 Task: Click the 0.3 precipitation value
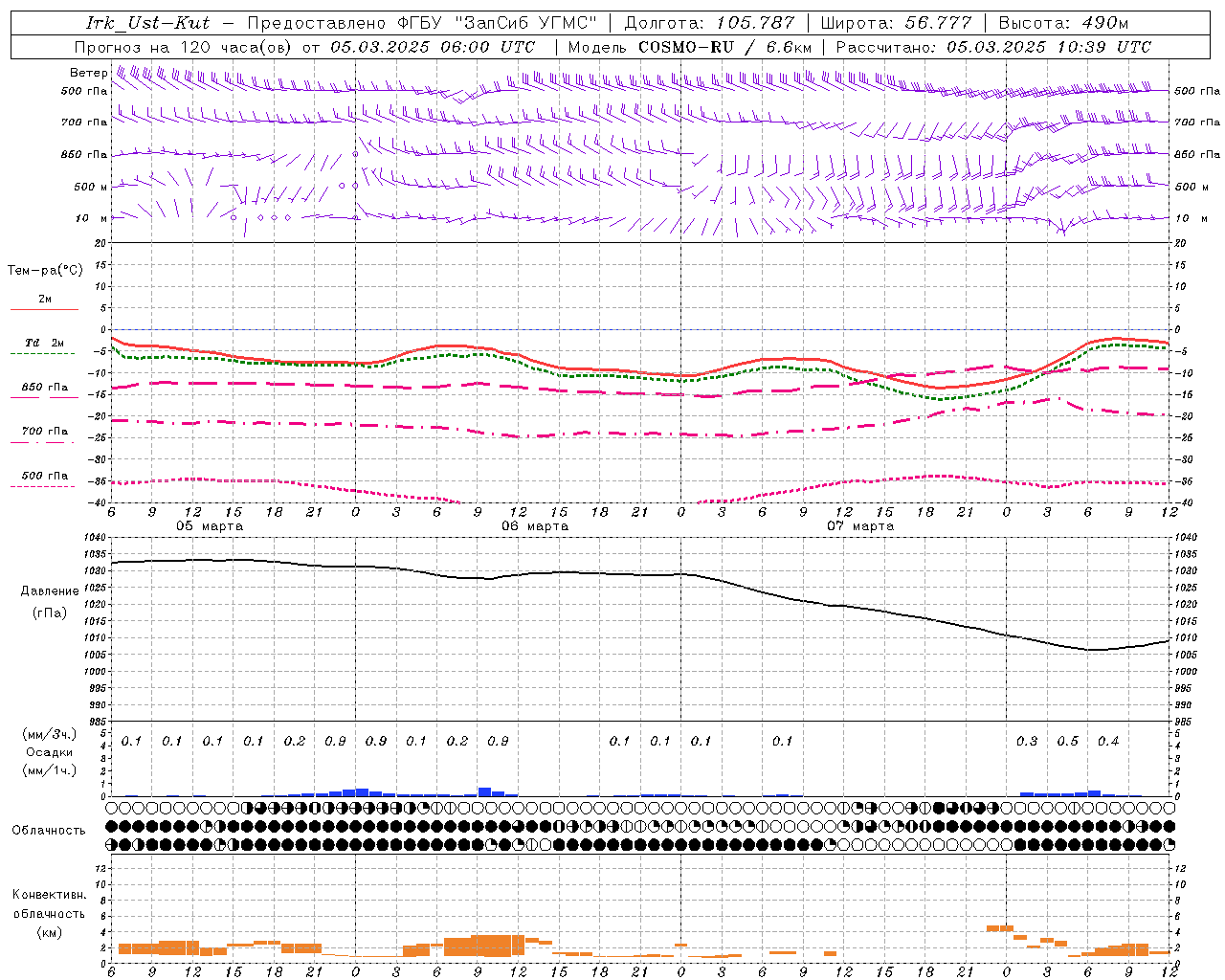pyautogui.click(x=1027, y=742)
